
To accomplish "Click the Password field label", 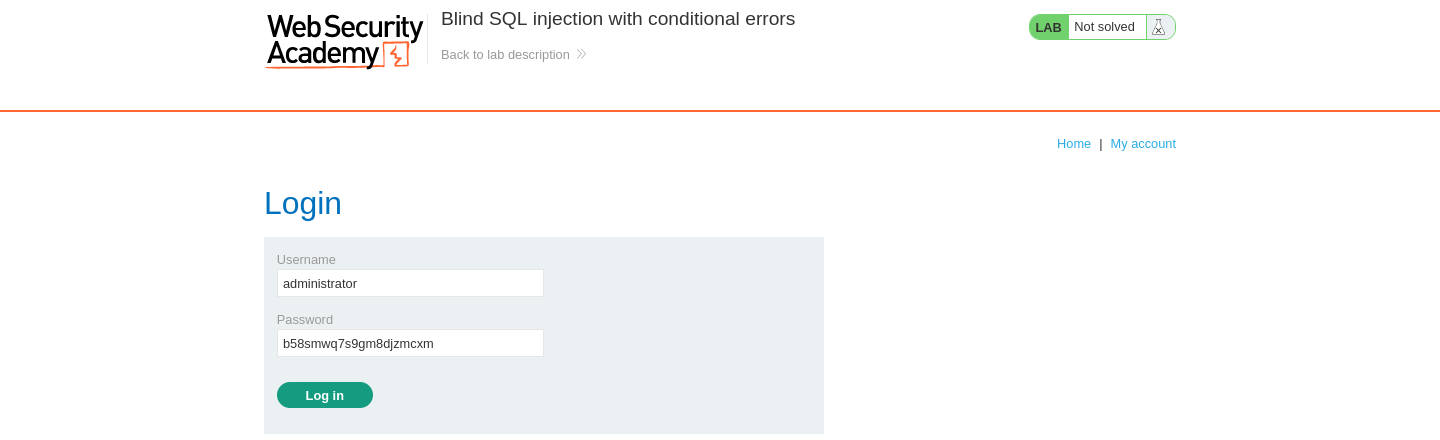I will pyautogui.click(x=305, y=319).
